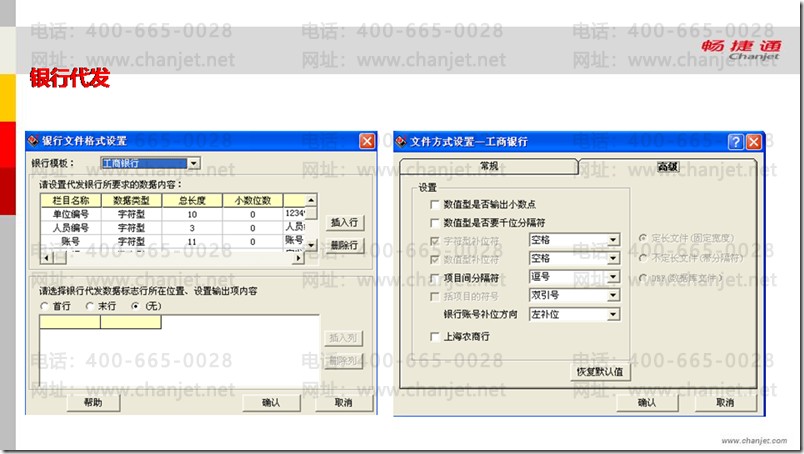Switch to the 高级 tab
804x454 pixels.
pos(668,167)
